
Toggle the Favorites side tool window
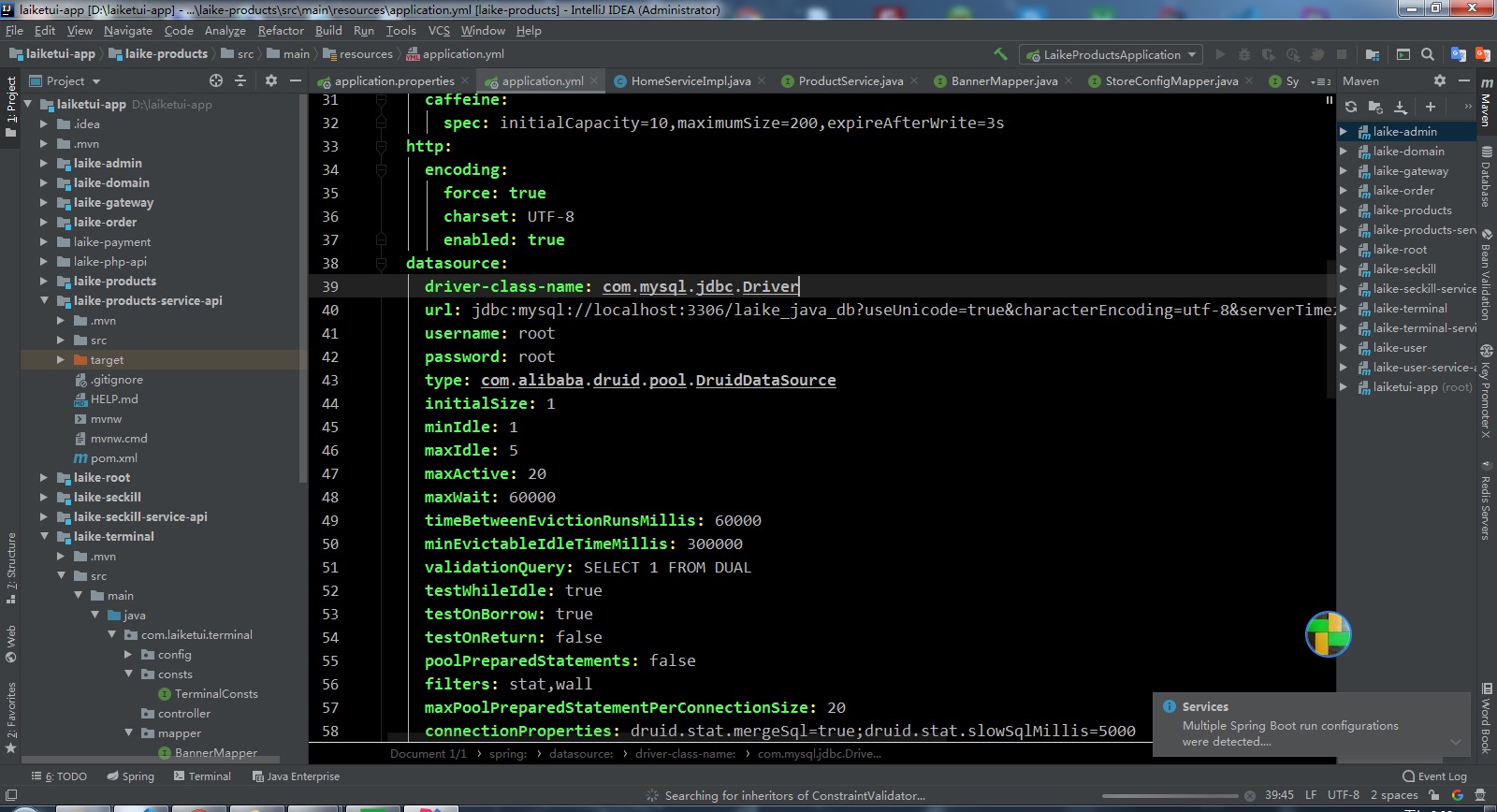tap(10, 718)
